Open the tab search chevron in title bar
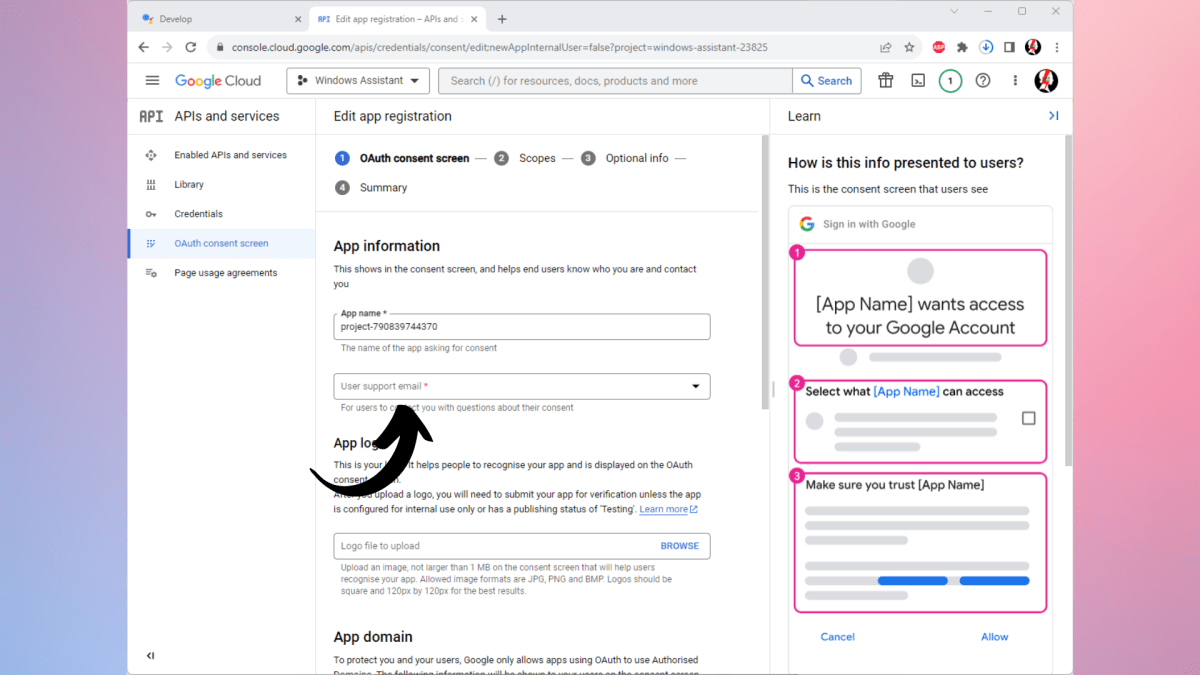This screenshot has height=675, width=1200. point(954,11)
